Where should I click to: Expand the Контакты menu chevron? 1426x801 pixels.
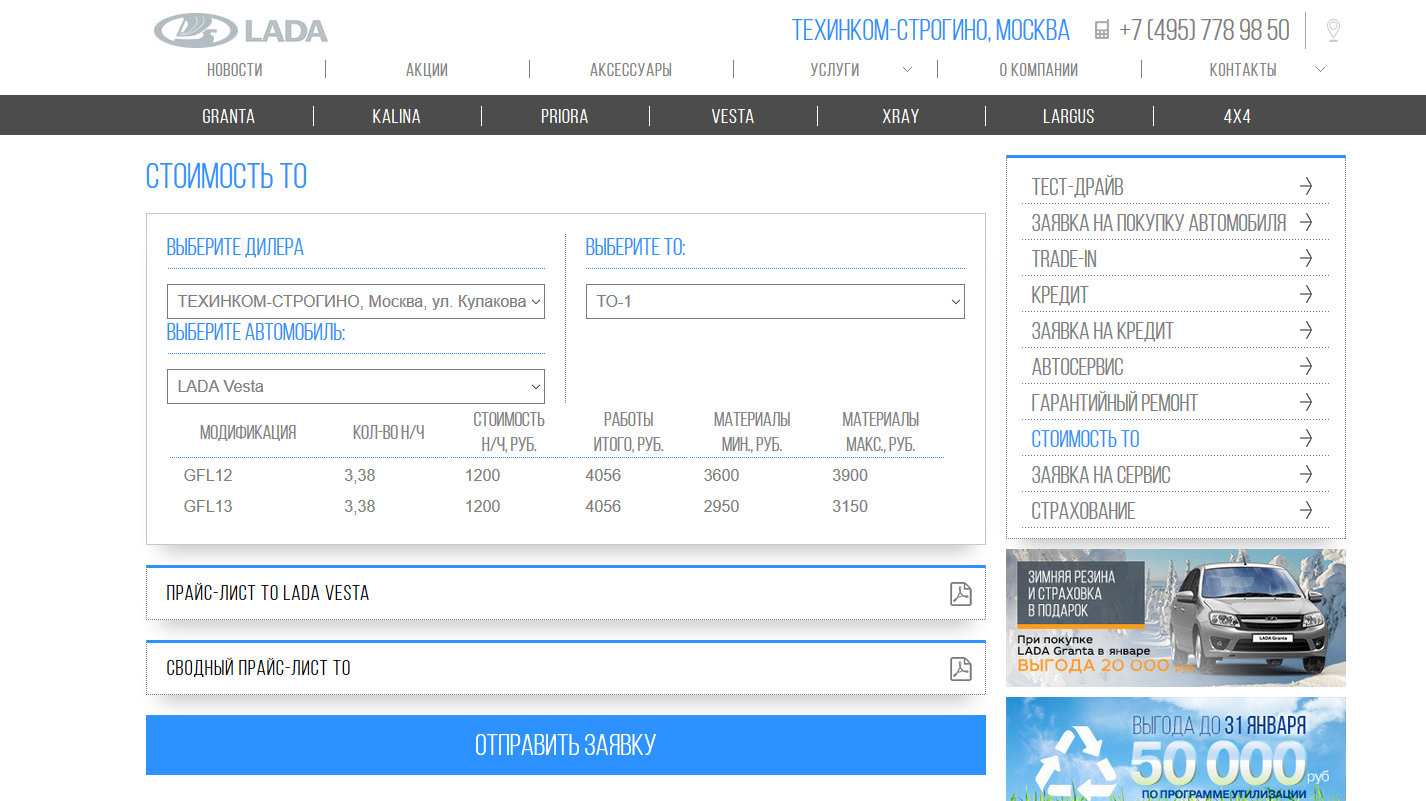coord(1320,70)
